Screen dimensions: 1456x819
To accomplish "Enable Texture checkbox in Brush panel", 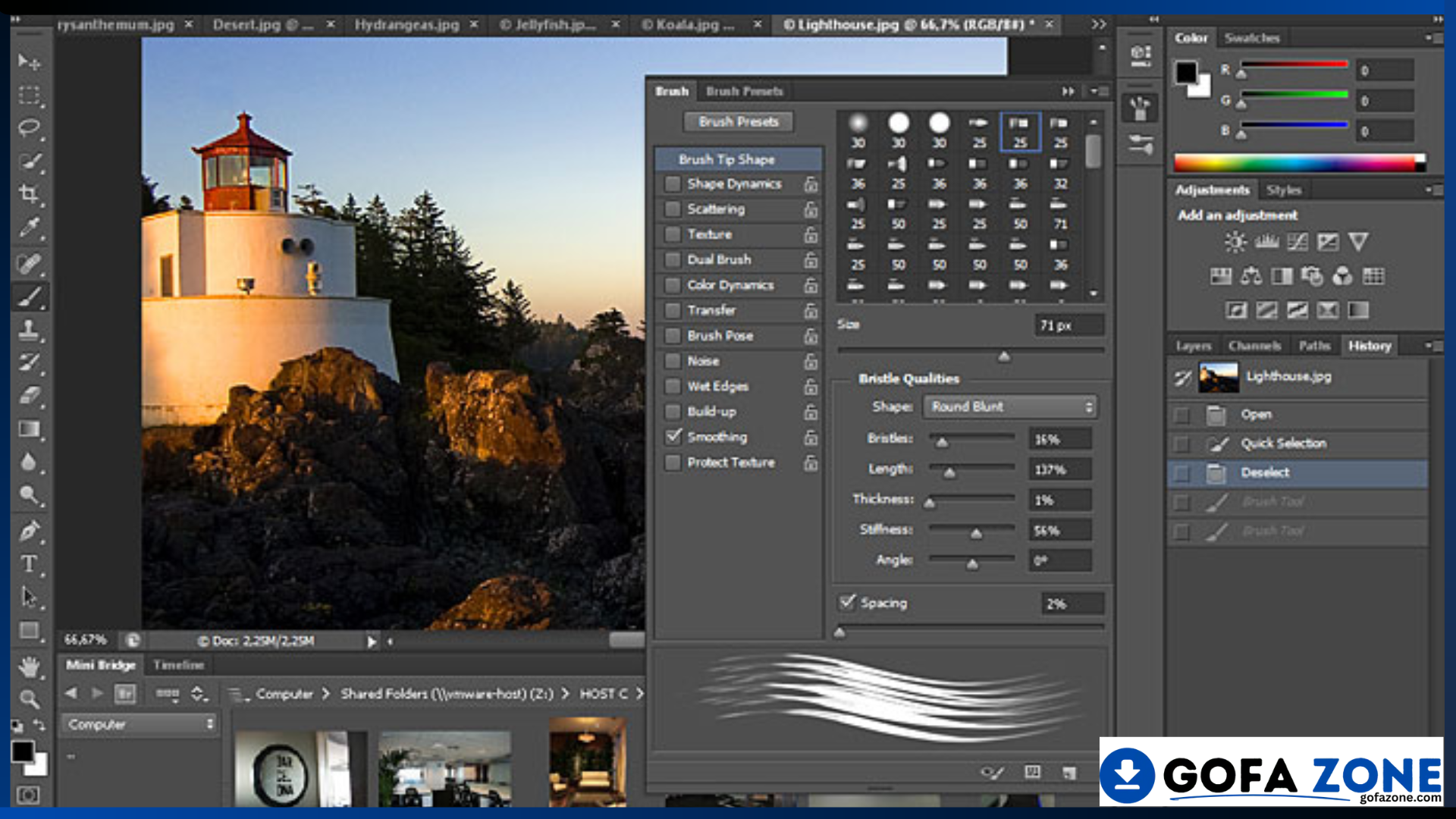I will point(673,234).
